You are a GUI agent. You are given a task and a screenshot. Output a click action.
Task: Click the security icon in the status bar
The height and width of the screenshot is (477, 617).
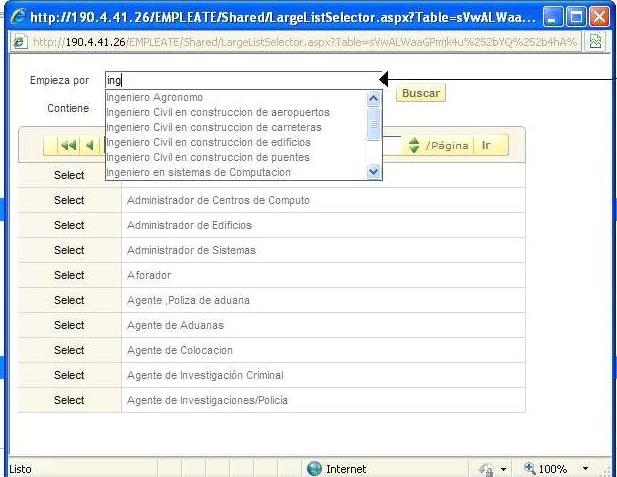pos(488,468)
